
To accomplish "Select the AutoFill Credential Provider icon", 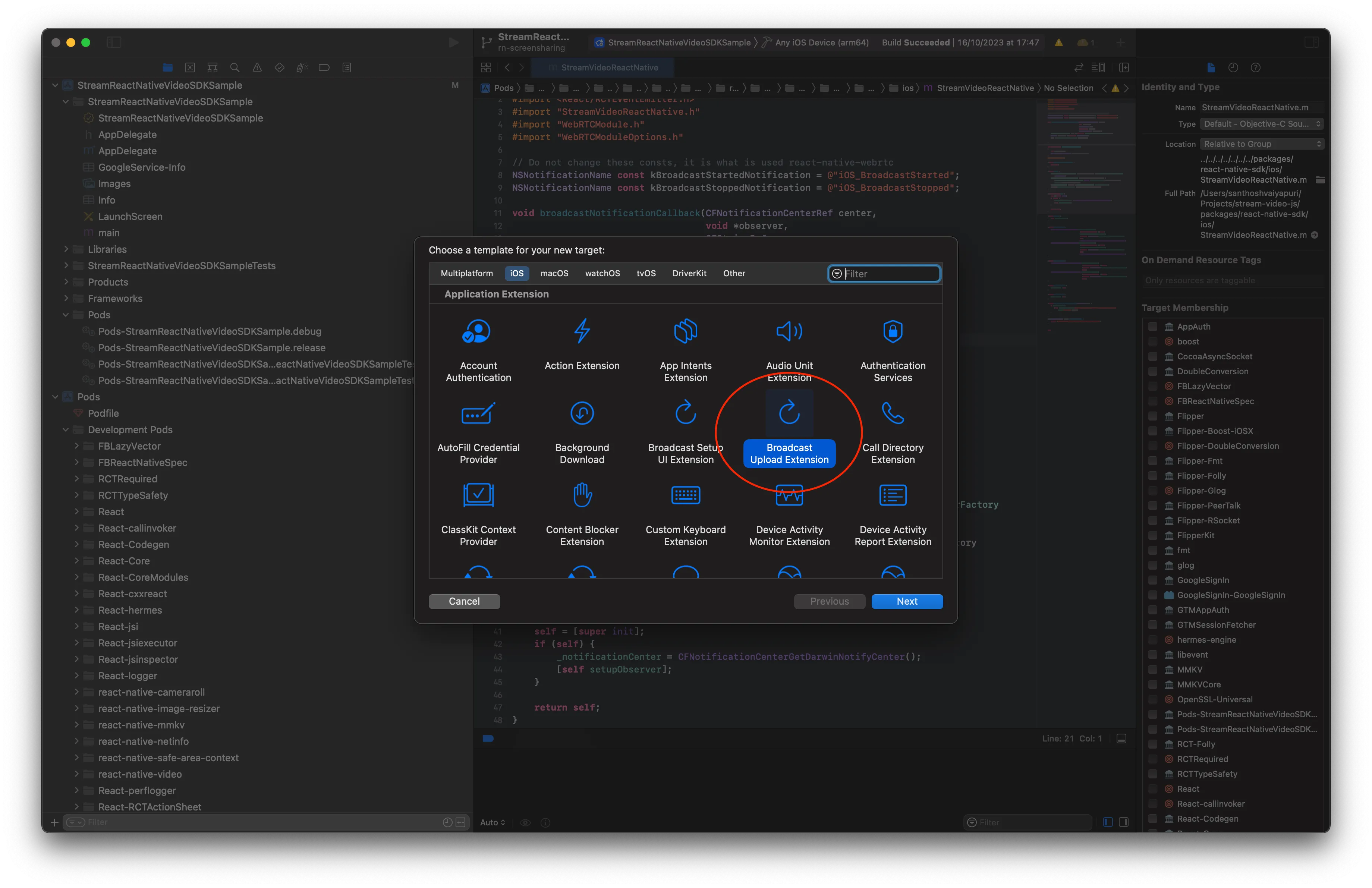I will 478,413.
